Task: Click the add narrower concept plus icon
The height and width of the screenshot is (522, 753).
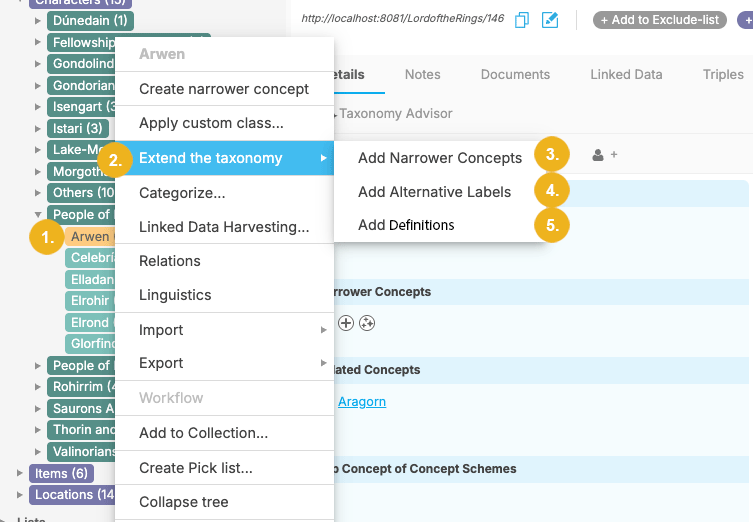Action: point(346,323)
